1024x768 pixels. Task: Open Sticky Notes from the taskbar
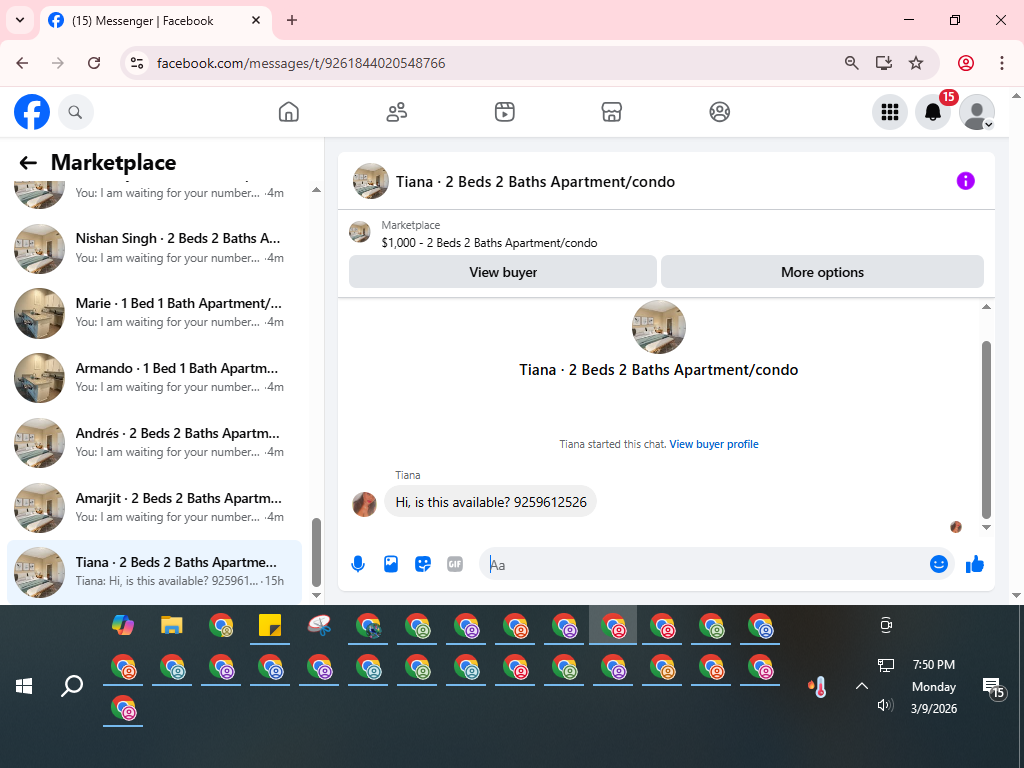(270, 626)
